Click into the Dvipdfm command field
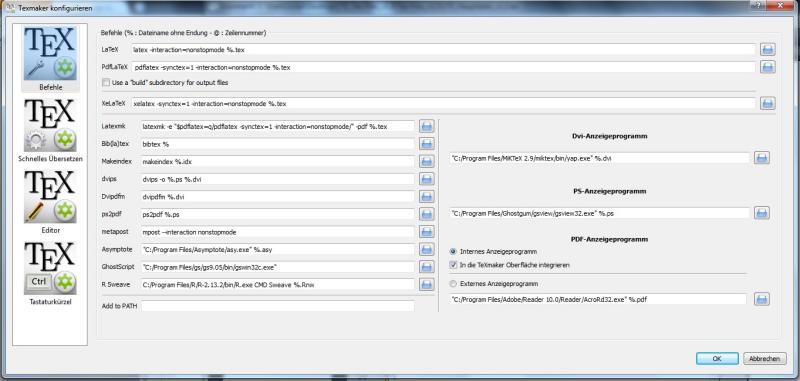 click(278, 196)
